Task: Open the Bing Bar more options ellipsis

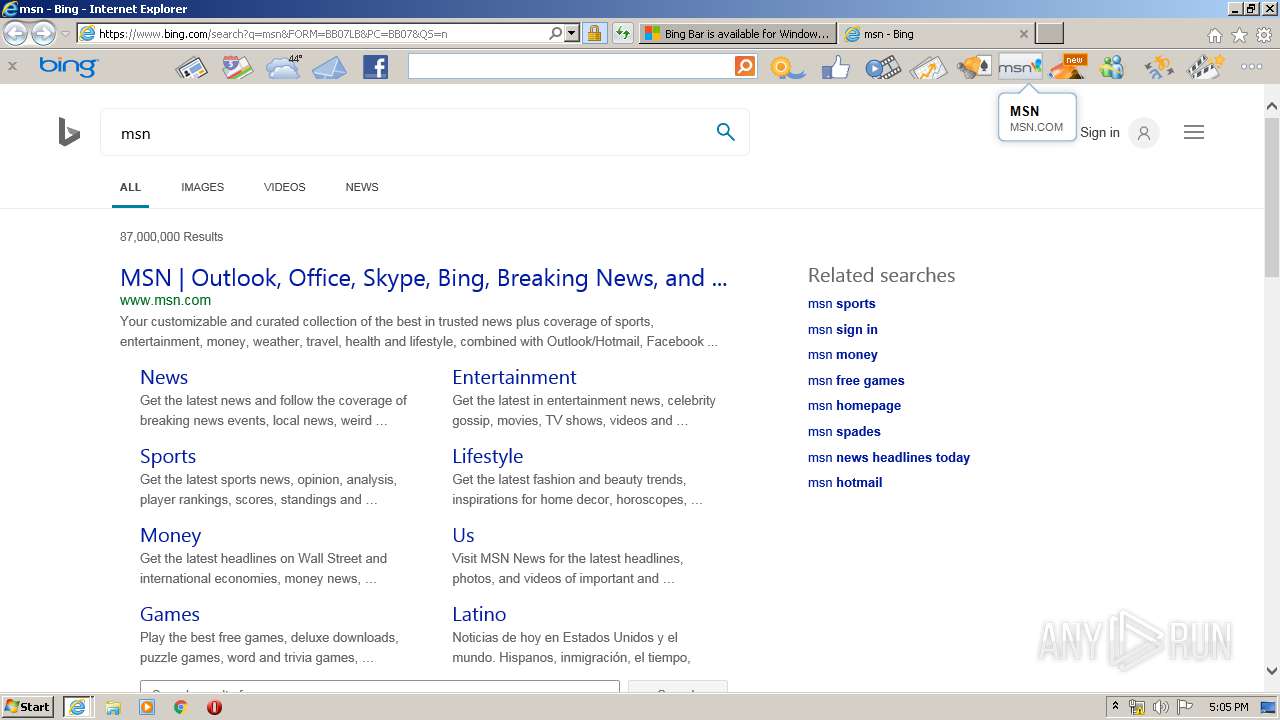Action: tap(1251, 67)
